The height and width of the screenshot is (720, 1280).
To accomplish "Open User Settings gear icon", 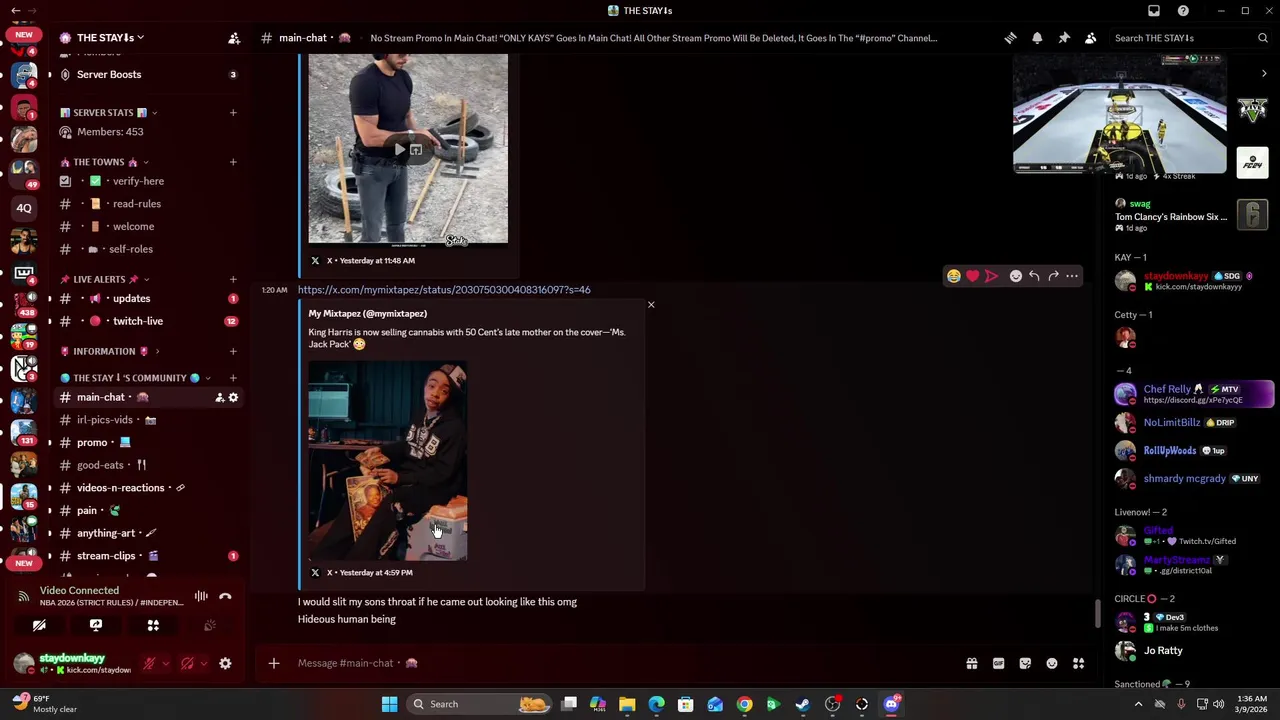I will [225, 663].
